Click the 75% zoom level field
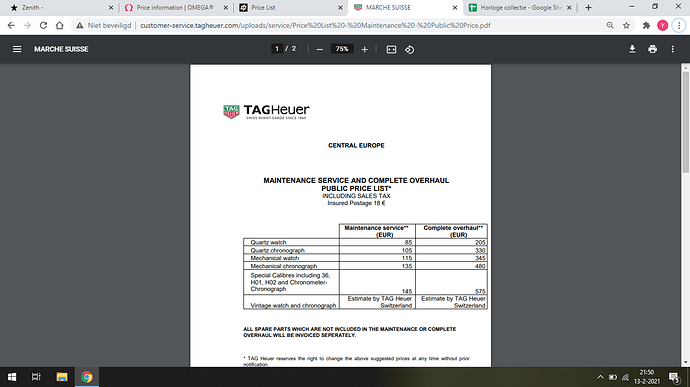This screenshot has width=690, height=387. (x=342, y=49)
